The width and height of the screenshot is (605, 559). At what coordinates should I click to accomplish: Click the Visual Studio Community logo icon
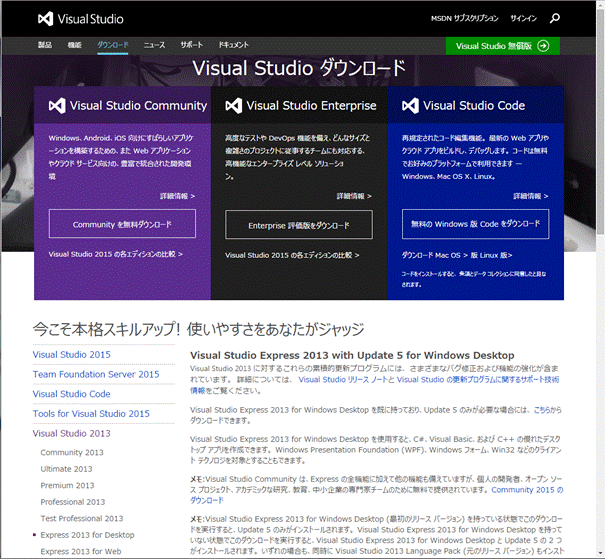point(57,105)
